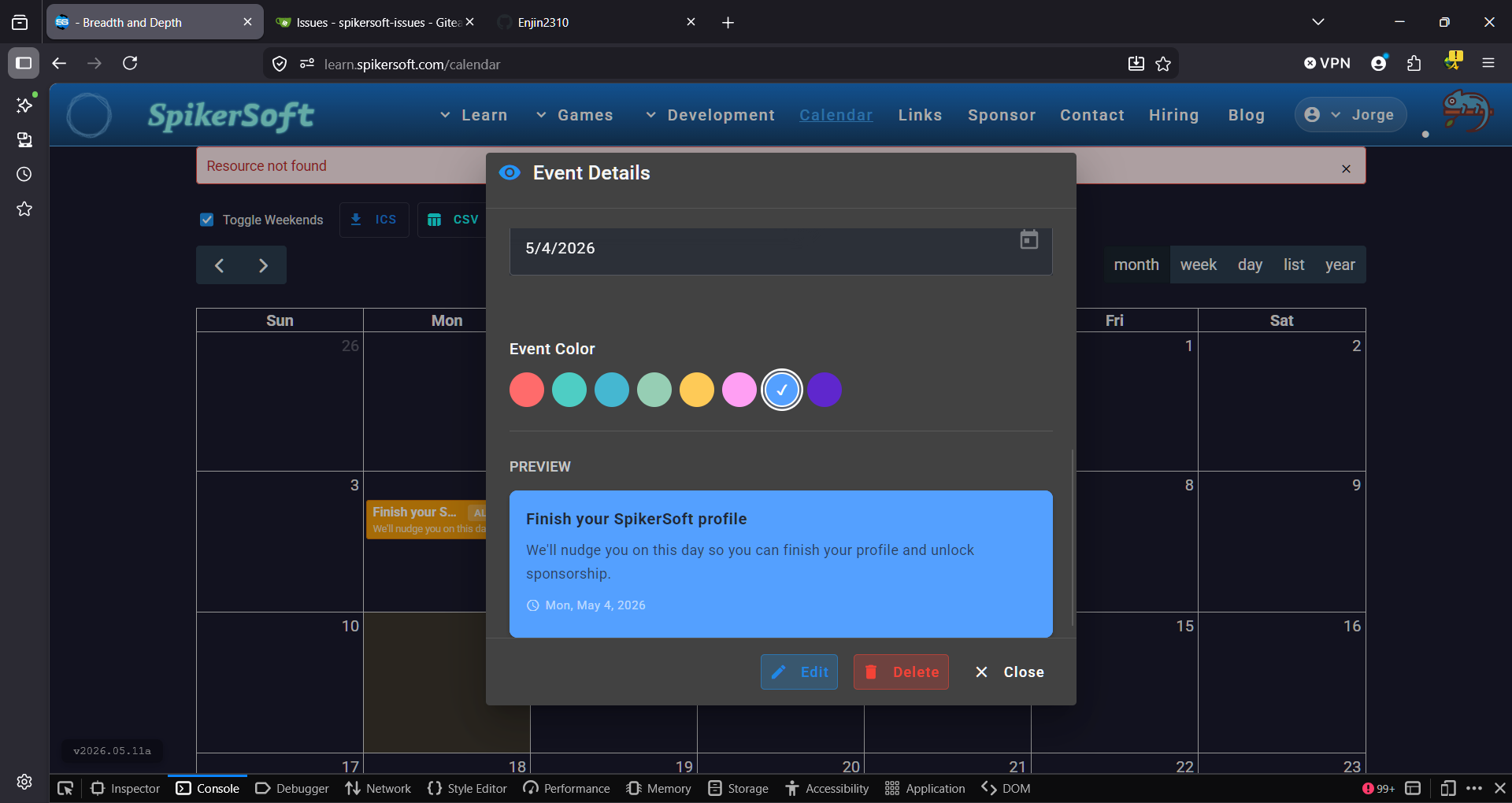The height and width of the screenshot is (803, 1512).
Task: Open the devtools more options ellipsis
Action: tap(1474, 788)
